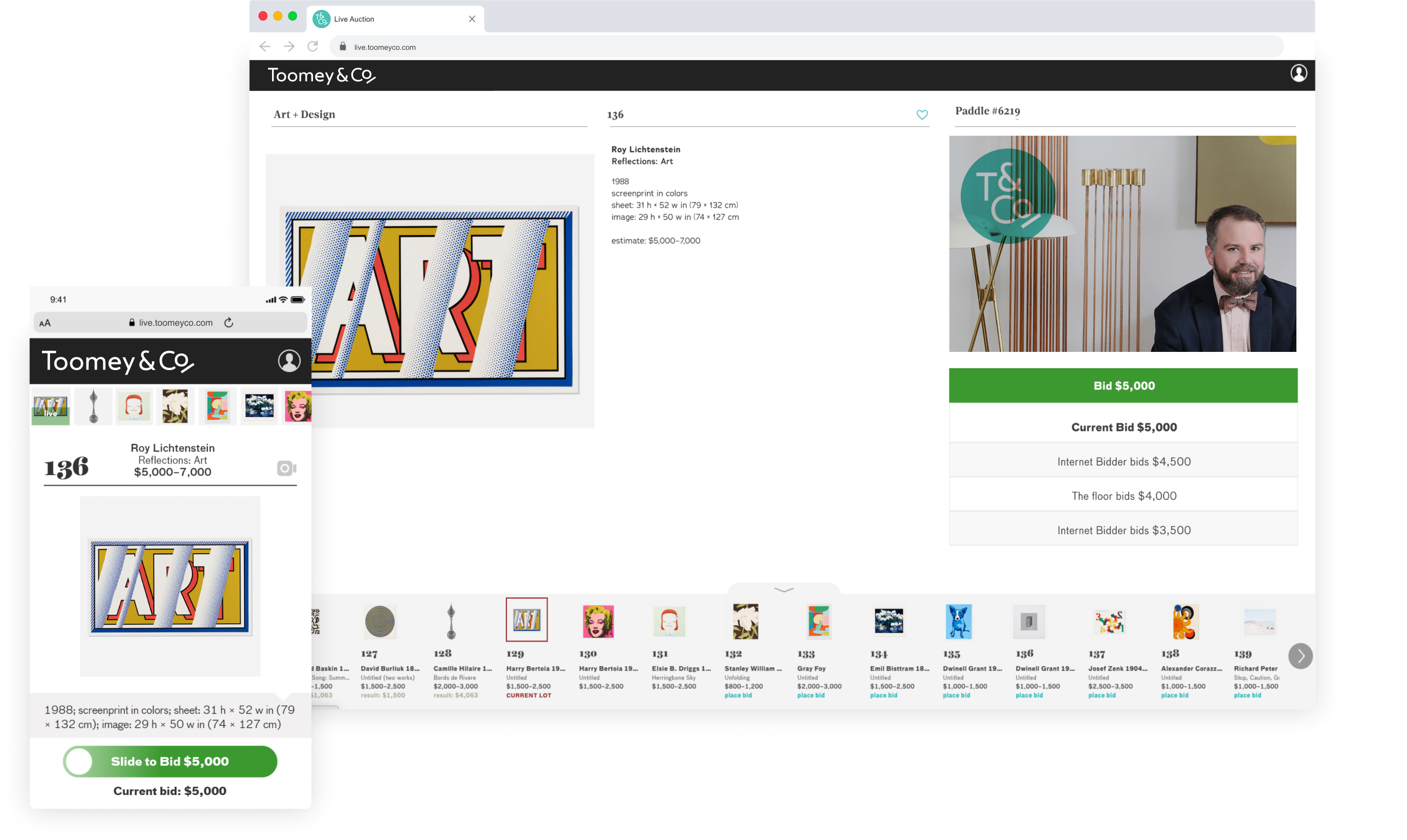Open lot 137 Josef Zenk thumbnail

1109,621
